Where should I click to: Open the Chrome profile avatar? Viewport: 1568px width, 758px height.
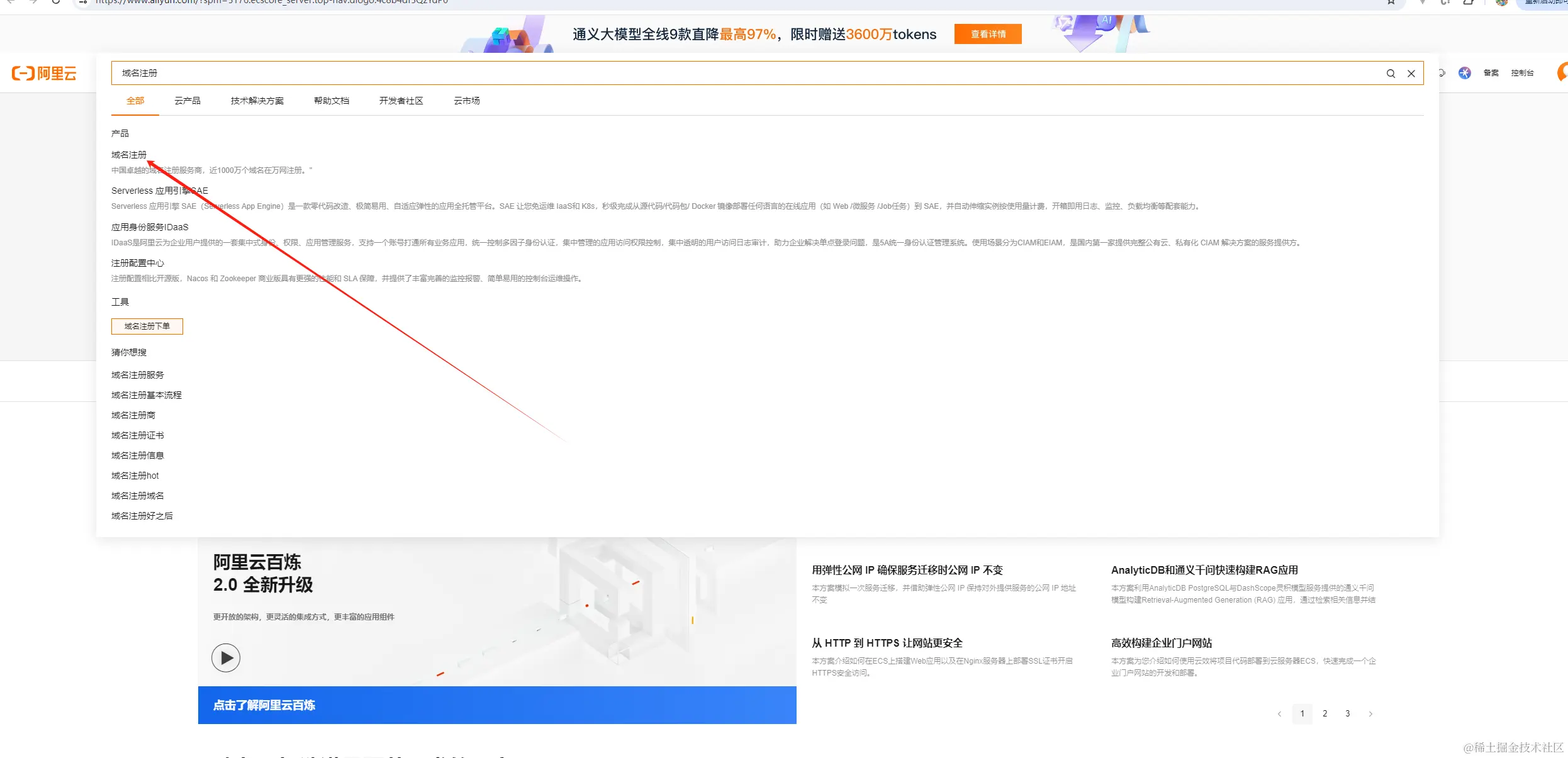(x=1501, y=3)
